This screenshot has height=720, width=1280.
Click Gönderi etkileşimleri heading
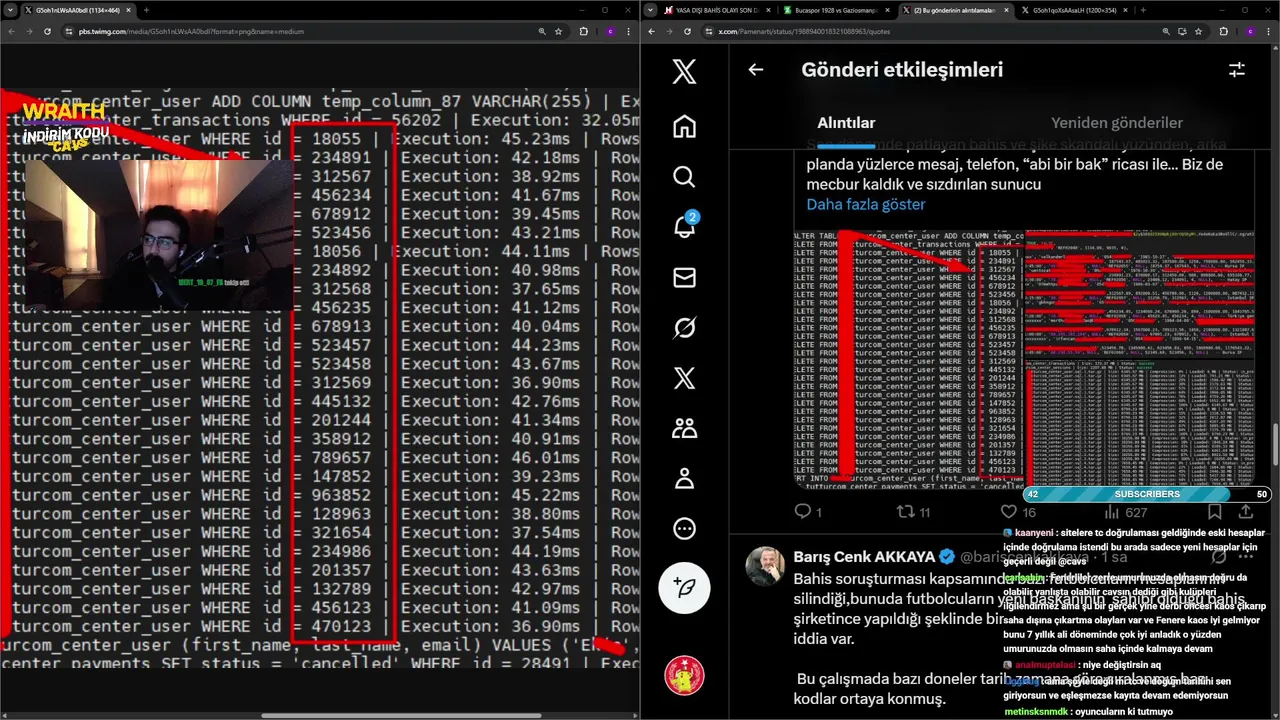[902, 70]
